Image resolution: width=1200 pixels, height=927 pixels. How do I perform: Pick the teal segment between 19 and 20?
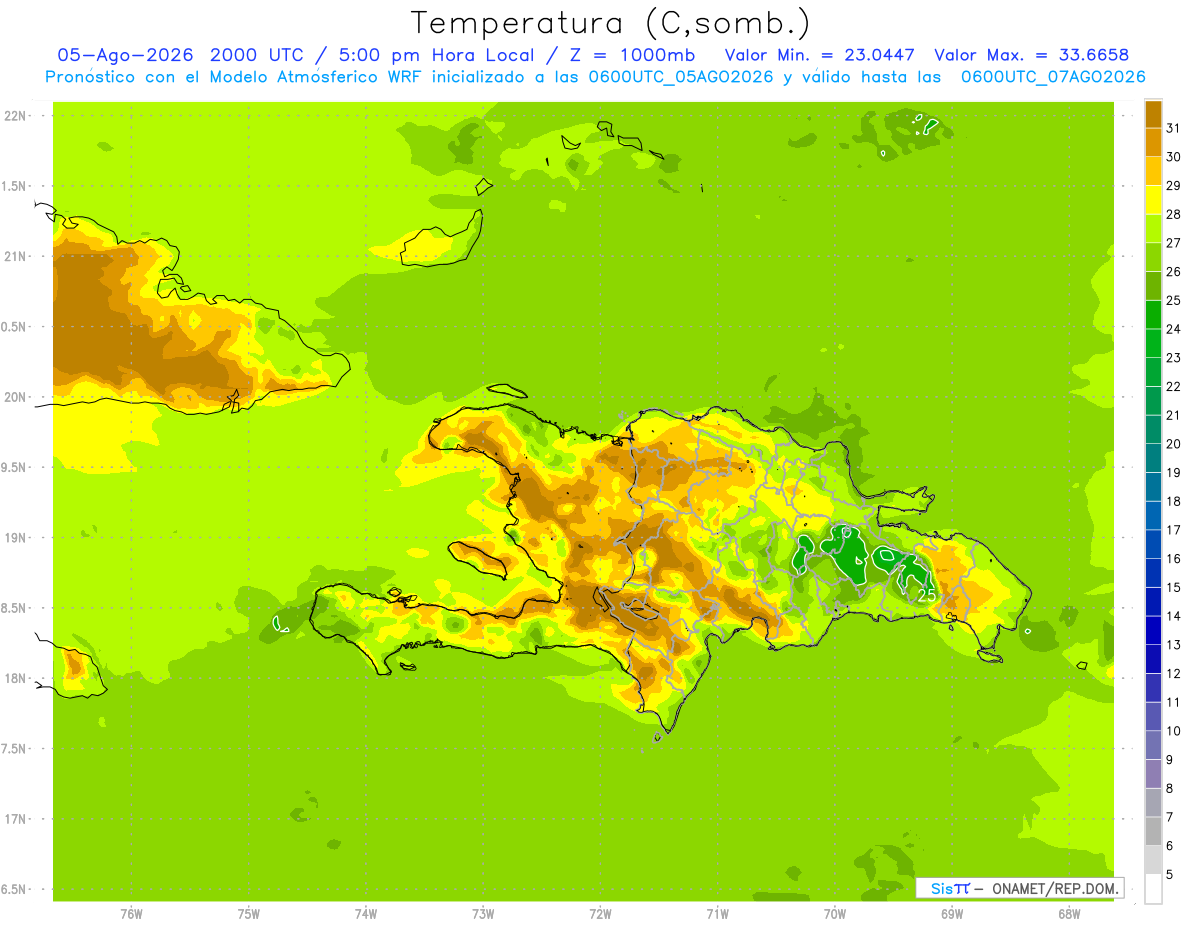(1153, 458)
